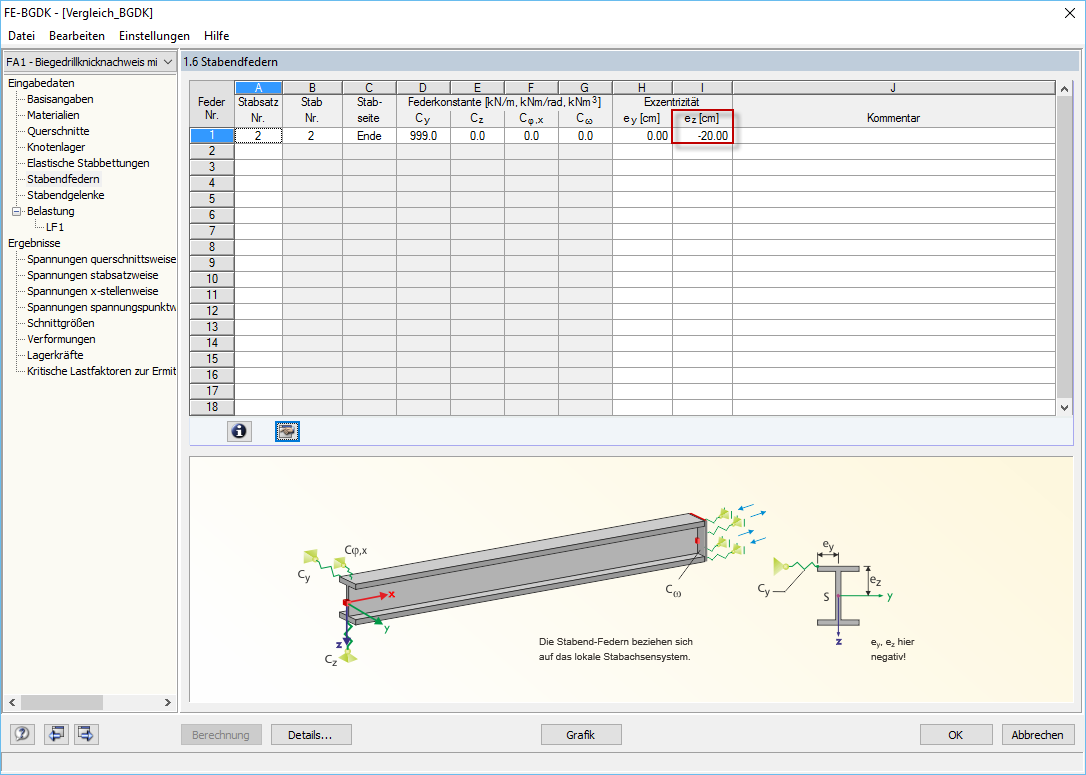Click the tree panel left scroll arrow
1086x775 pixels.
(x=12, y=702)
